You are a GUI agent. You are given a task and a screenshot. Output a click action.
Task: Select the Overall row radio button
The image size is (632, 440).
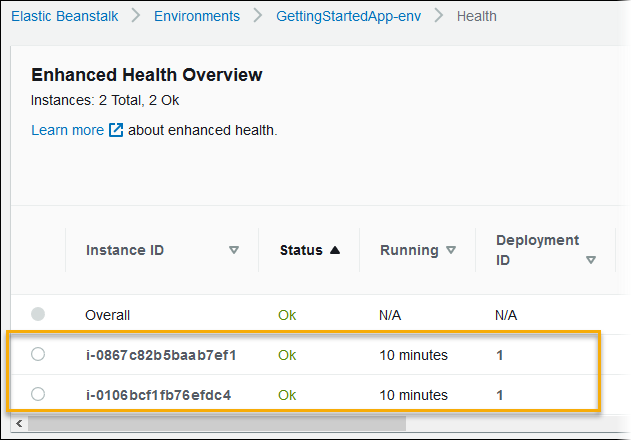(x=38, y=314)
